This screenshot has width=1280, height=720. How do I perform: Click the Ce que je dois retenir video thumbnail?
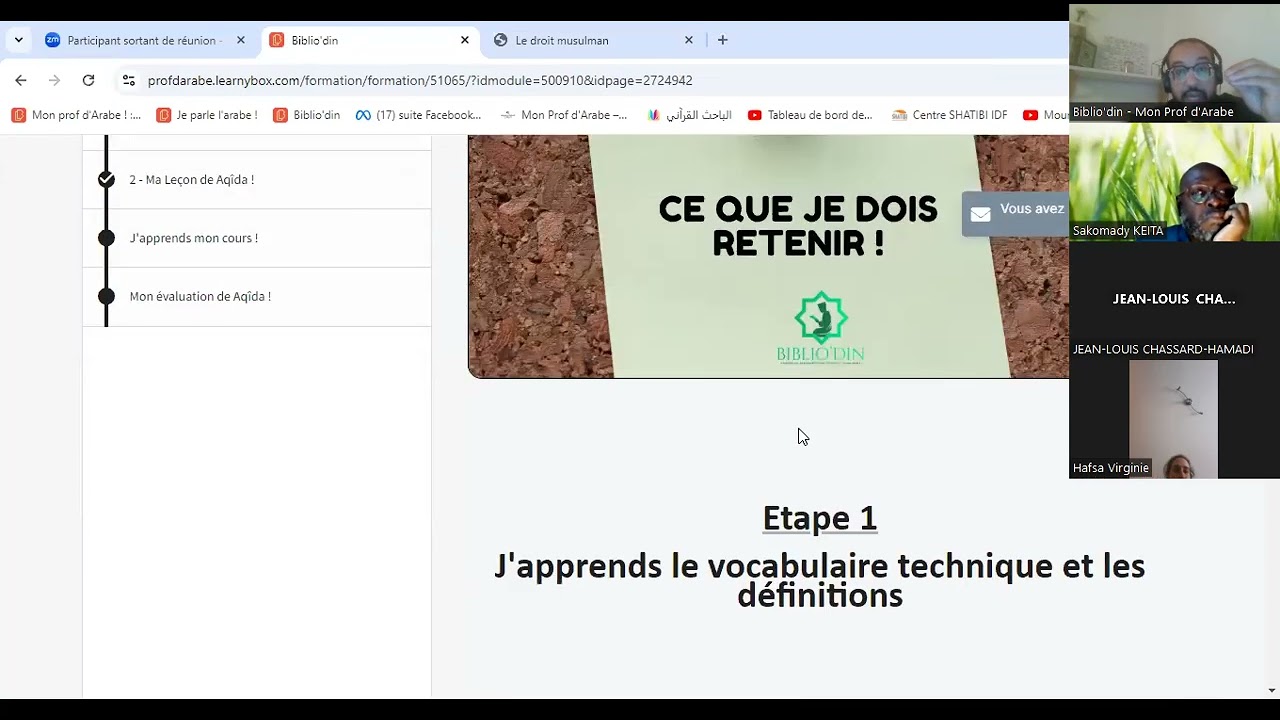click(x=768, y=257)
